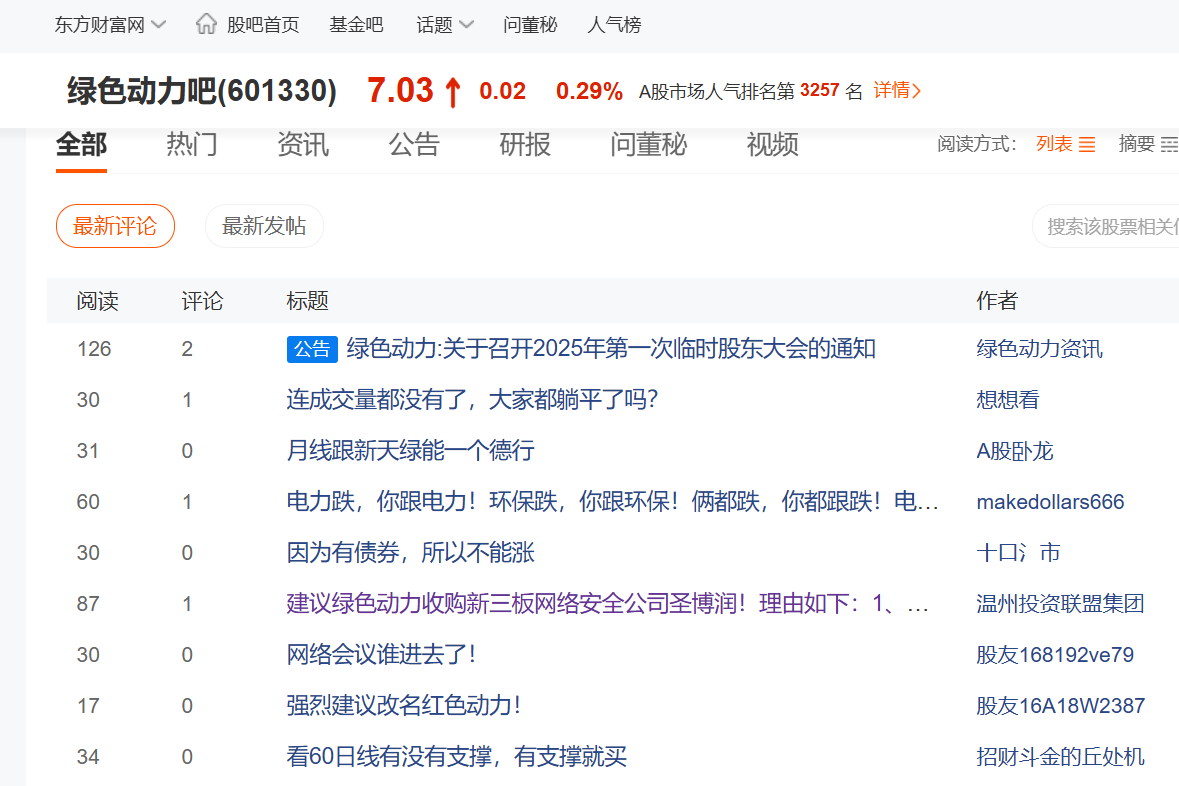Select the 最新评论 sort button
Image resolution: width=1179 pixels, height=786 pixels.
tap(115, 226)
